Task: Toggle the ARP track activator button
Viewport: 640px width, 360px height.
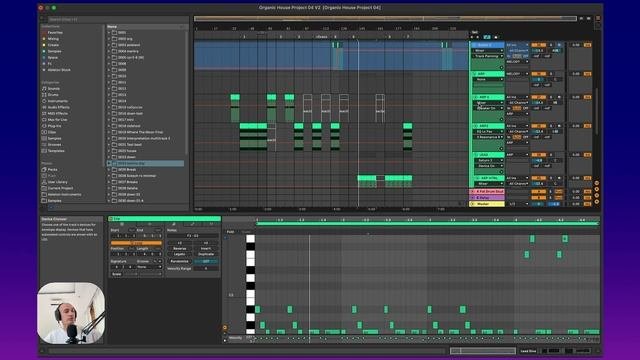Action: coord(538,74)
